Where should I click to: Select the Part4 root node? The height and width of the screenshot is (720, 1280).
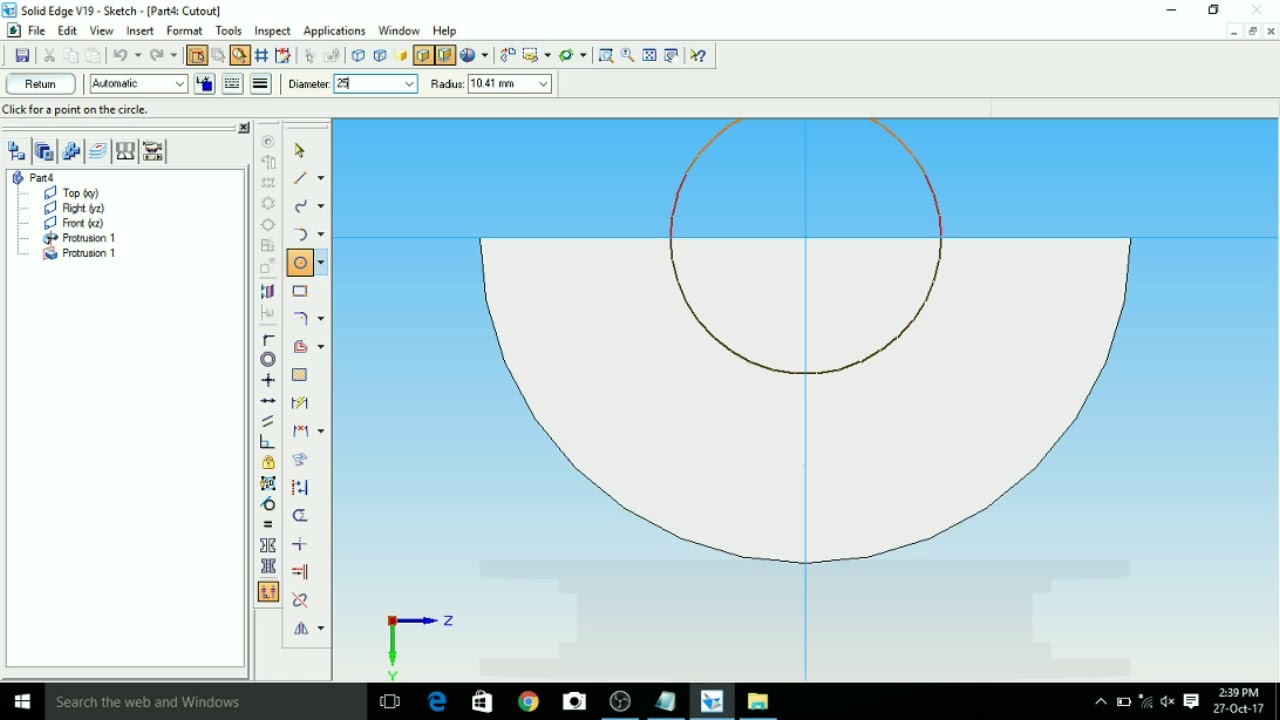click(x=41, y=178)
